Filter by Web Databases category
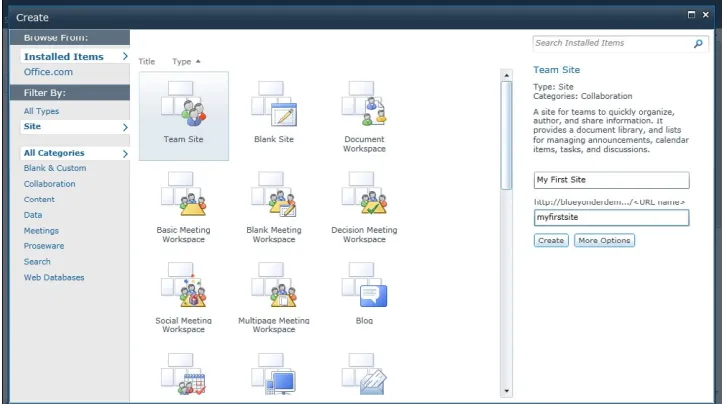 click(x=54, y=277)
